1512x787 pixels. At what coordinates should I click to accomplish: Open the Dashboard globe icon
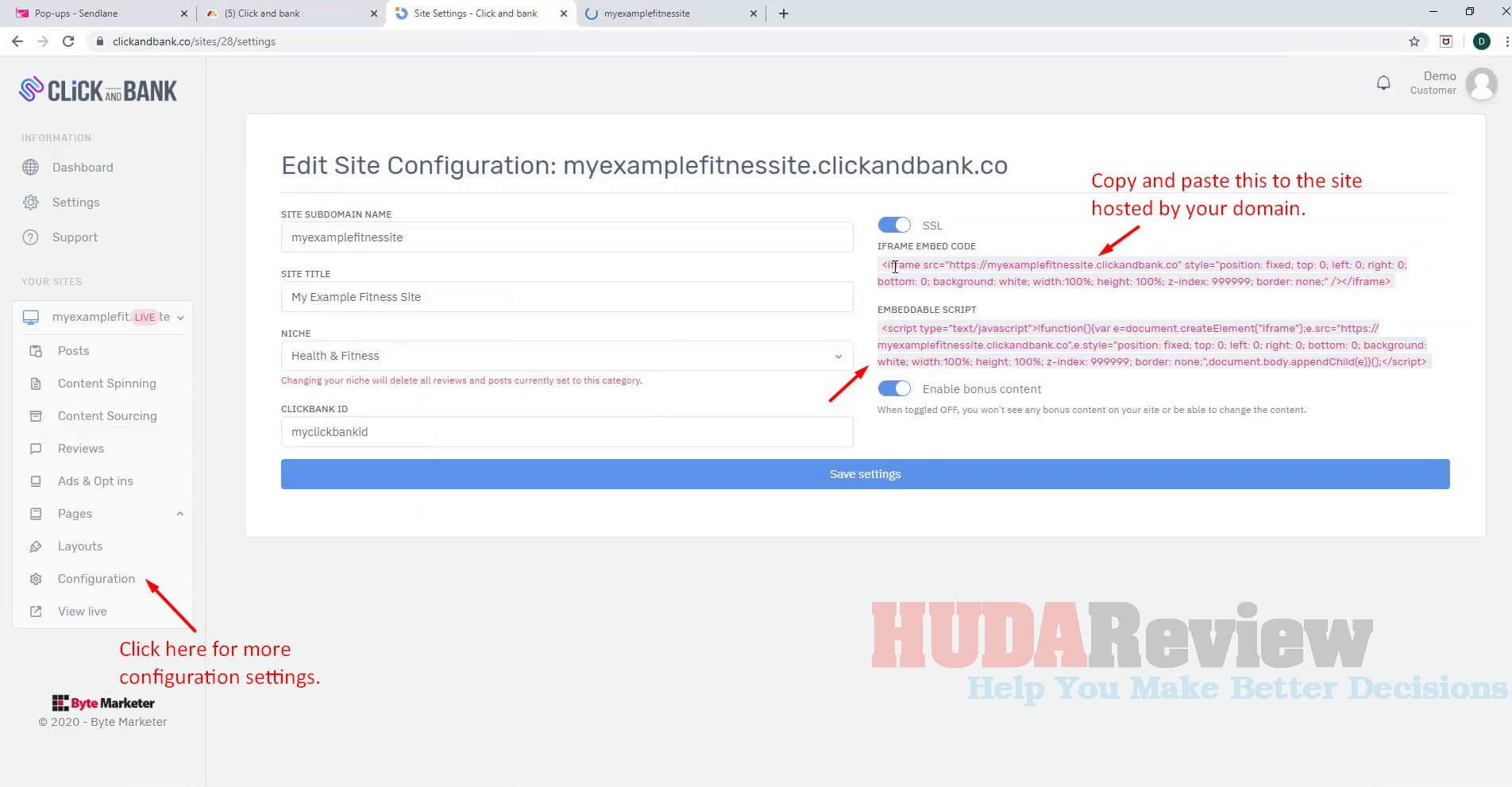[31, 168]
